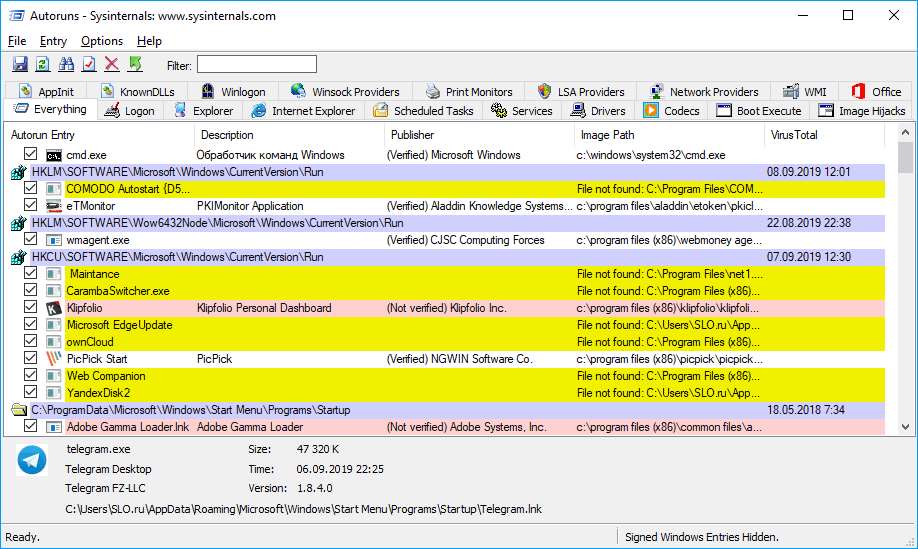Select the Image Hijacks tab
This screenshot has height=549, width=918.
click(861, 111)
